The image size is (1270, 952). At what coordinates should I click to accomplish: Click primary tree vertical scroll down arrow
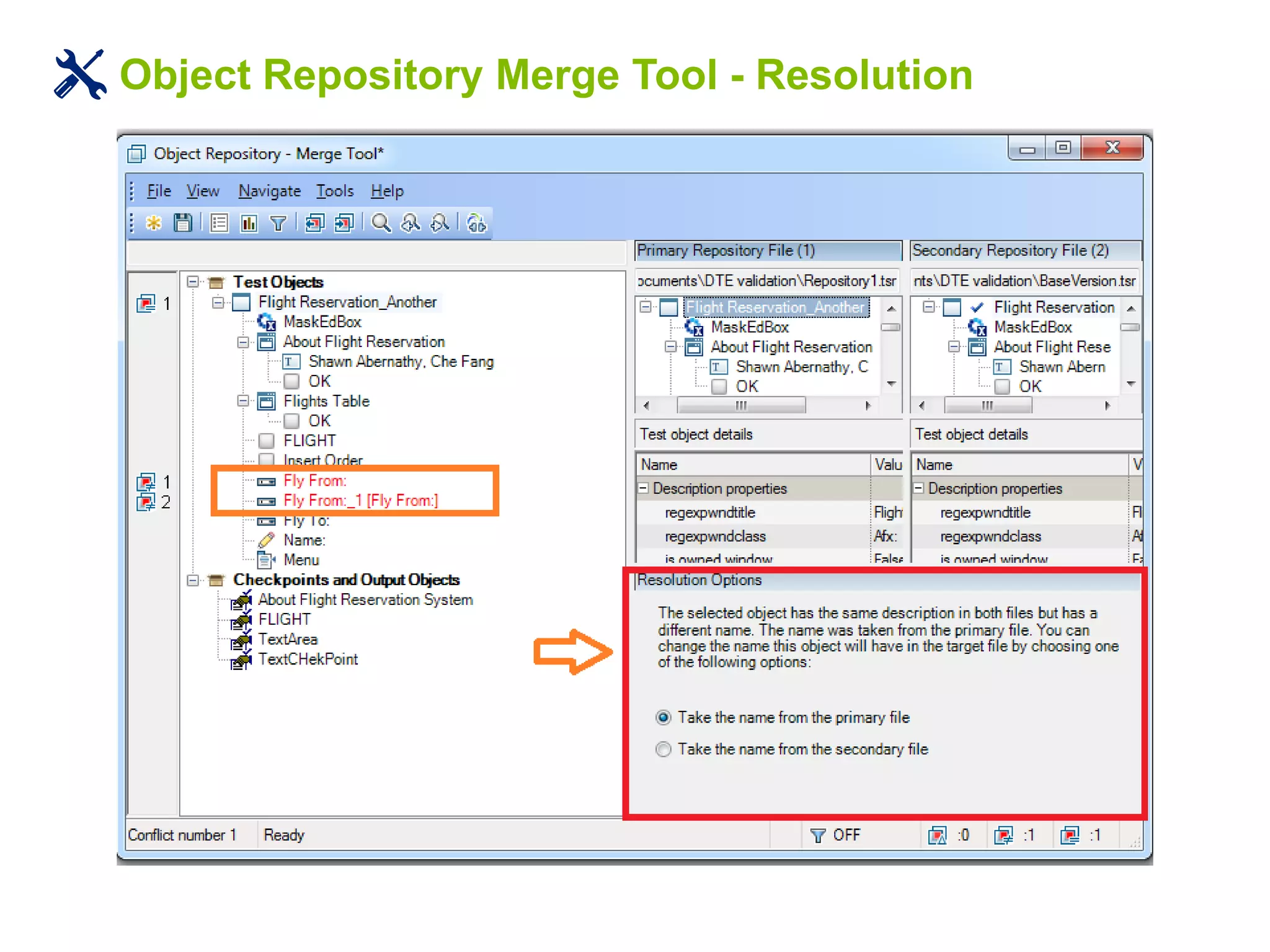pyautogui.click(x=891, y=384)
